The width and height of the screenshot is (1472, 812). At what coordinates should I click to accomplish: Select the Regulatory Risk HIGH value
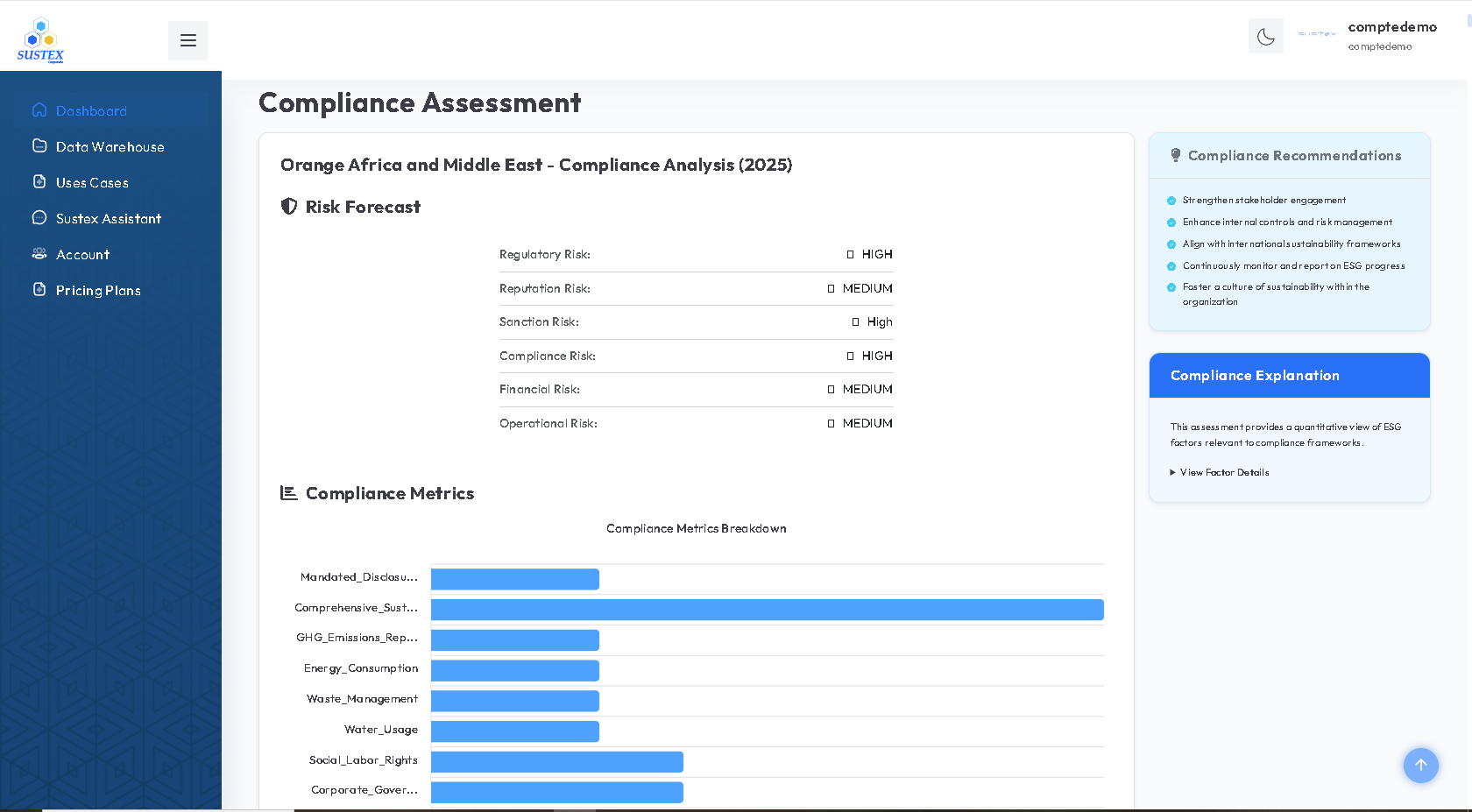tap(877, 254)
